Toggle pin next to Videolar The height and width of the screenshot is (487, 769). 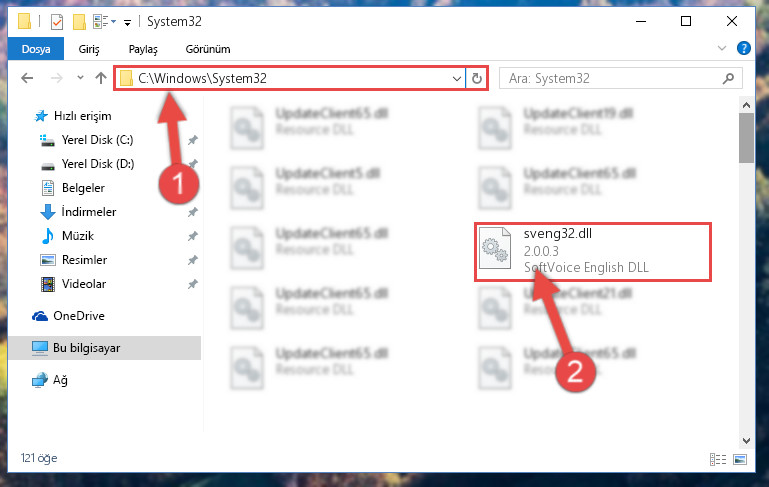point(193,284)
